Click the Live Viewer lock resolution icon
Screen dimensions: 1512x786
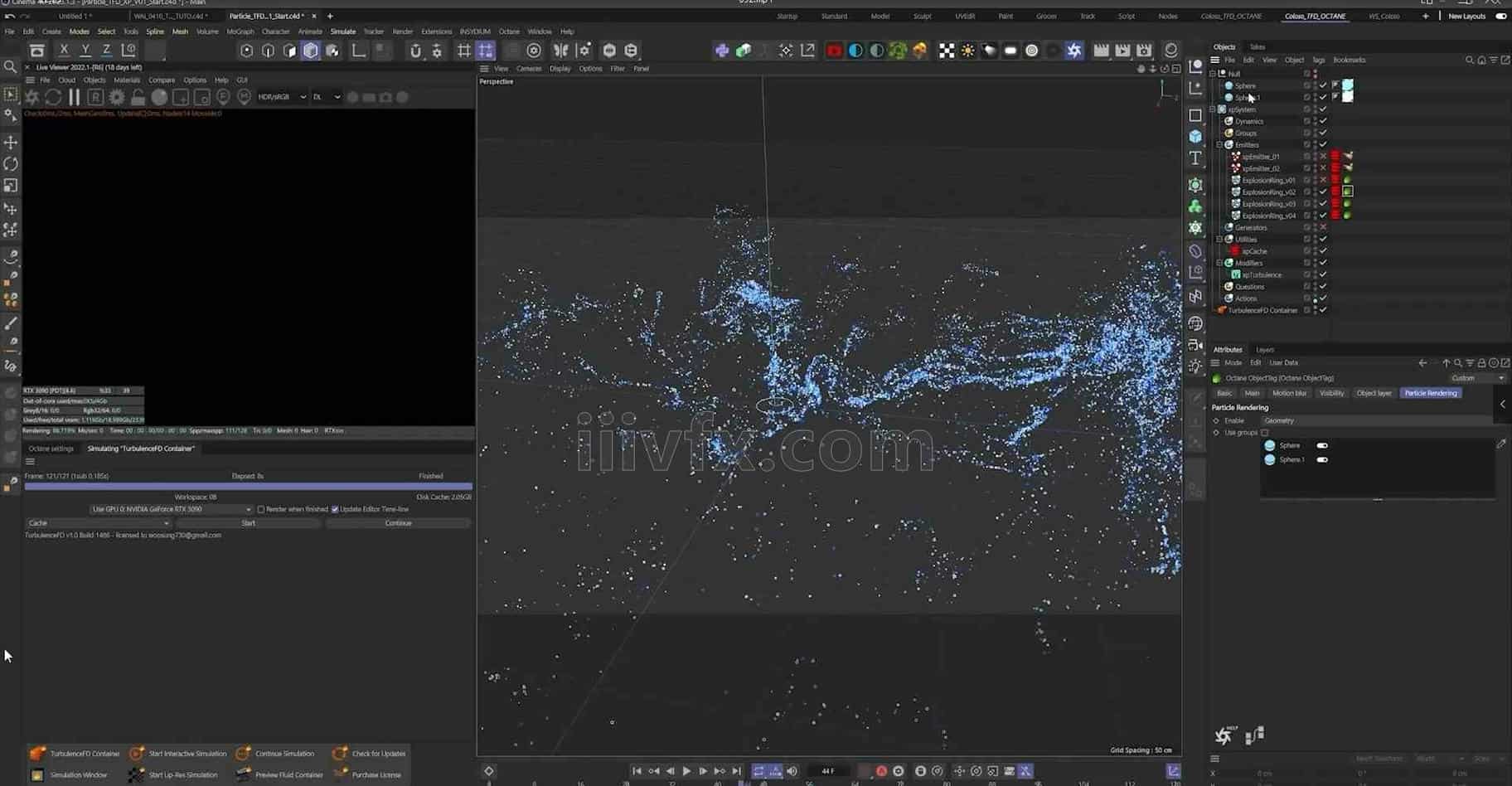[x=138, y=97]
